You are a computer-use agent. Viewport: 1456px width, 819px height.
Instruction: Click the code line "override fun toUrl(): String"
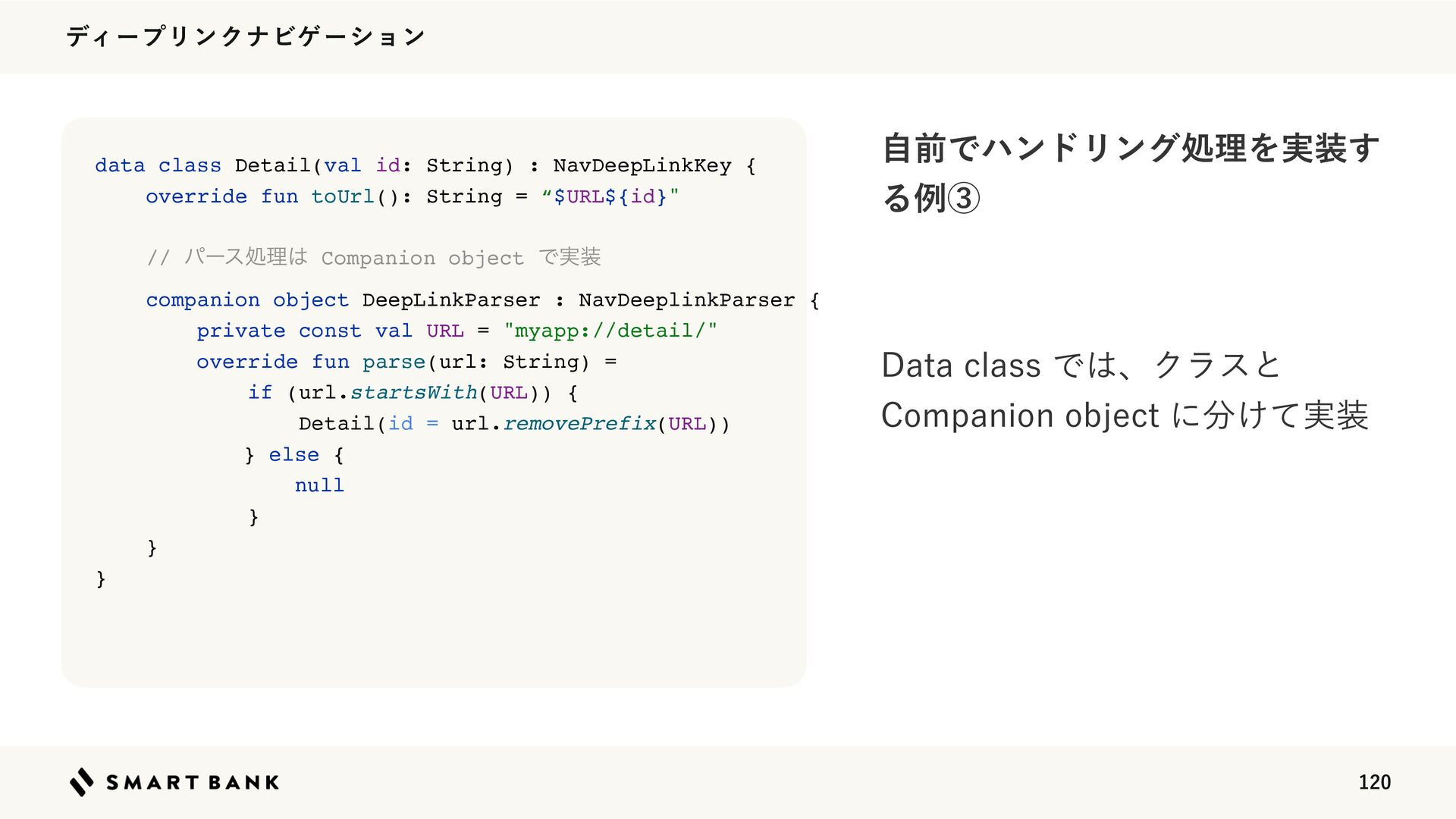tap(324, 196)
